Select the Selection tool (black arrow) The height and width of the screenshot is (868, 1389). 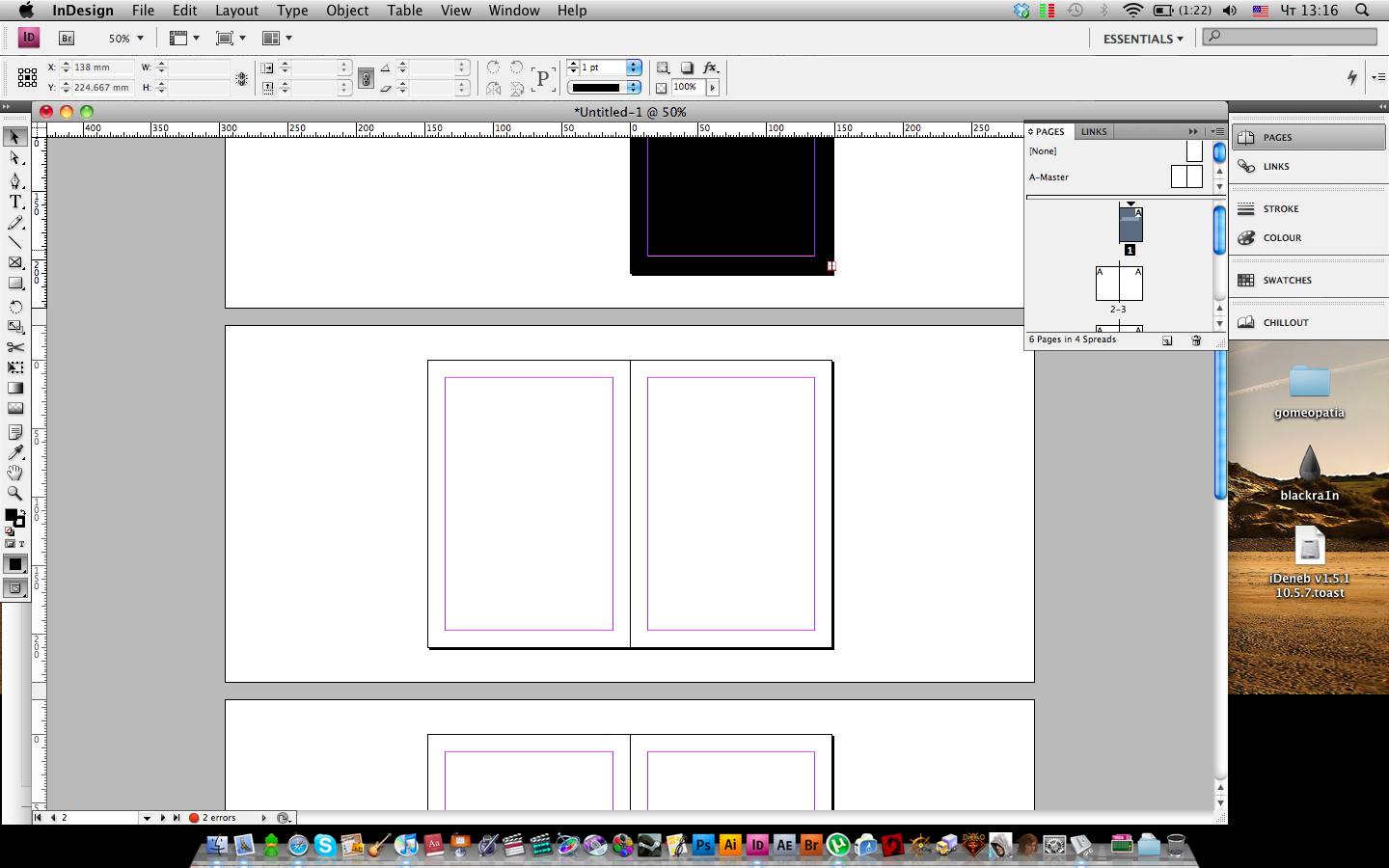[x=14, y=137]
